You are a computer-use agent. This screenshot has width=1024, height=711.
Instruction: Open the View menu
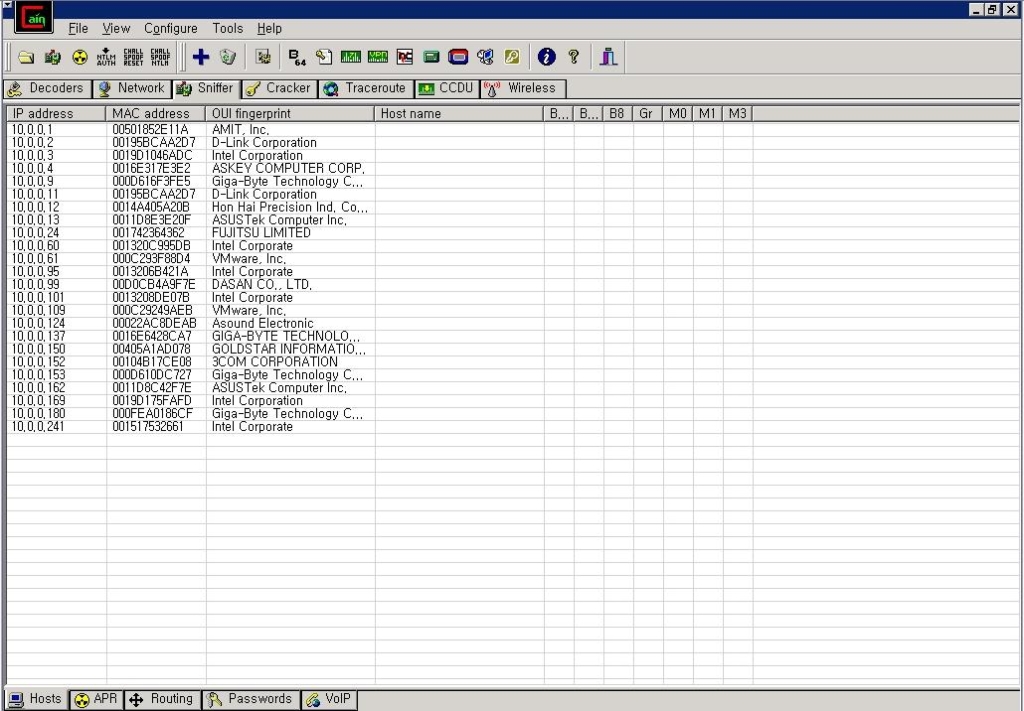pyautogui.click(x=116, y=28)
